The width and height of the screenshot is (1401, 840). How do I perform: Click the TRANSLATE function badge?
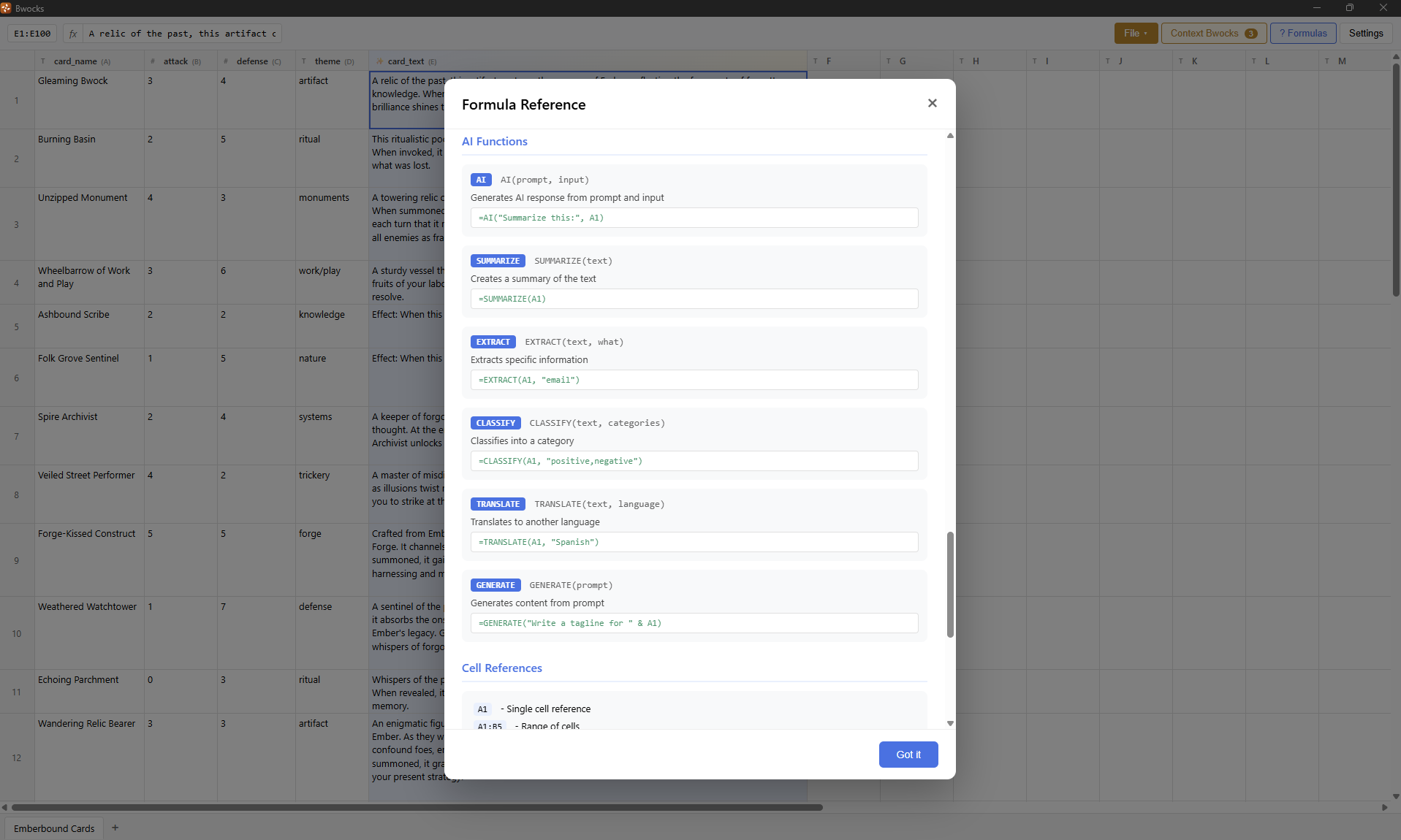point(498,504)
